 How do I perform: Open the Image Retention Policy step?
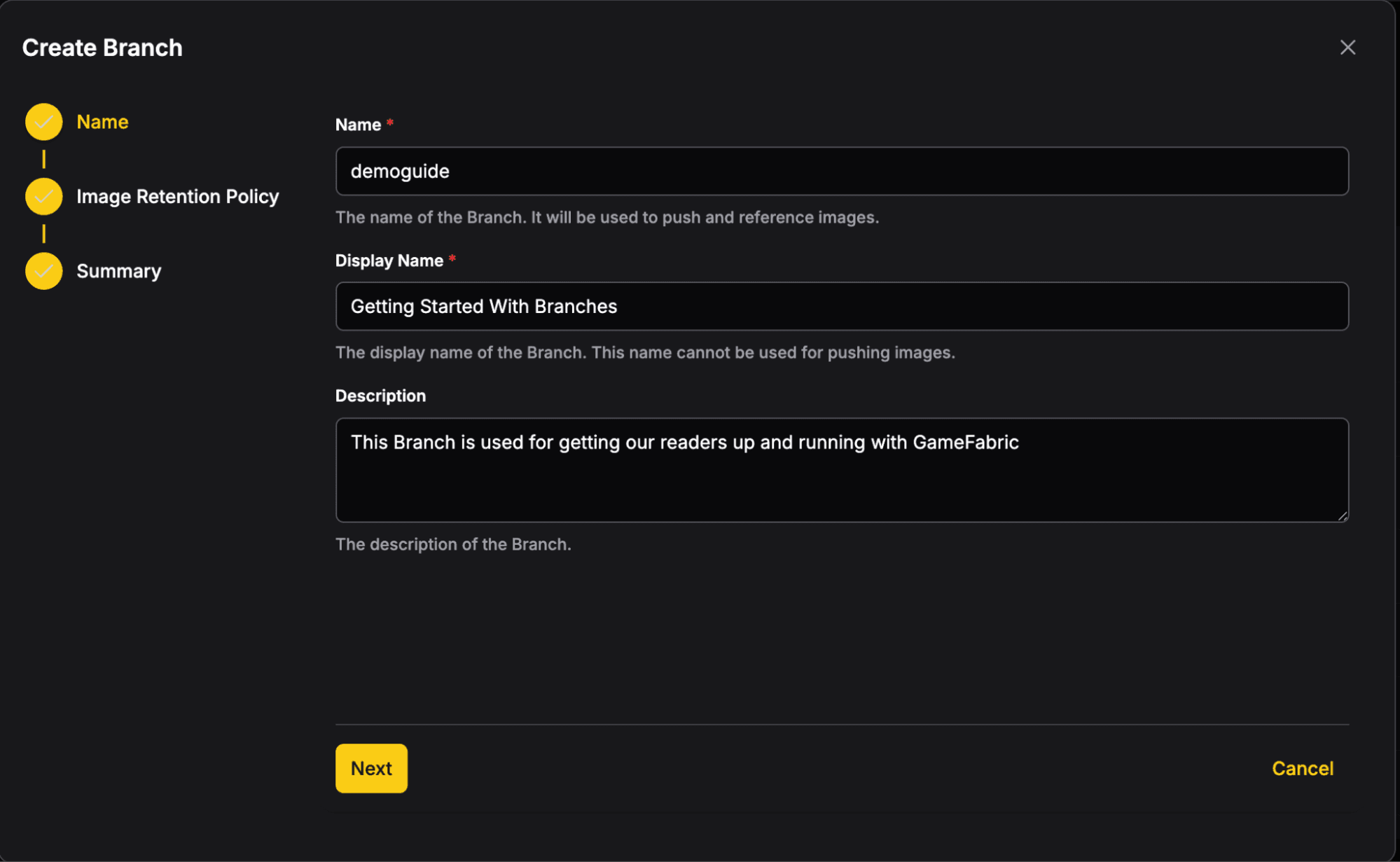178,197
